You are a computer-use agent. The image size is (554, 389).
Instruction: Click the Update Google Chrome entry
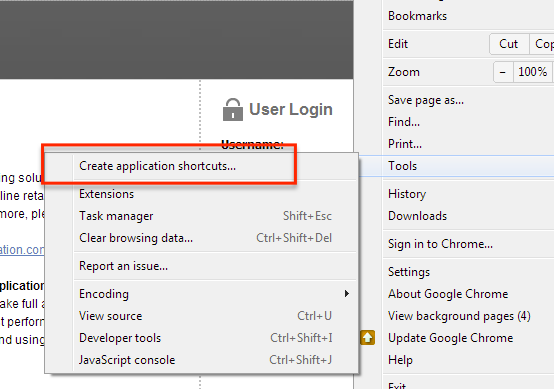click(x=468, y=338)
